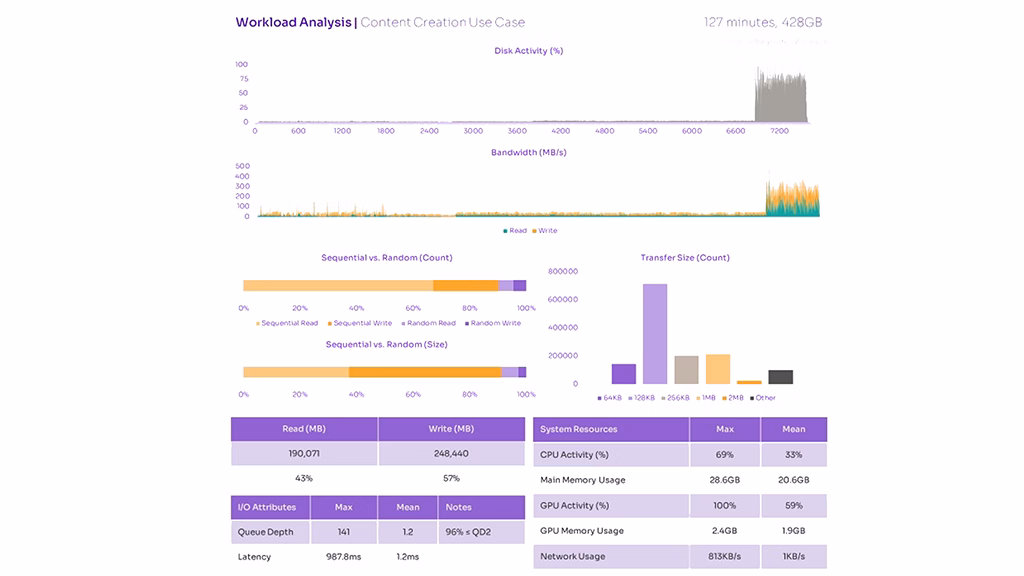Click the "64KB" legend entry
Viewport: 1024px width, 576px height.
(x=609, y=398)
